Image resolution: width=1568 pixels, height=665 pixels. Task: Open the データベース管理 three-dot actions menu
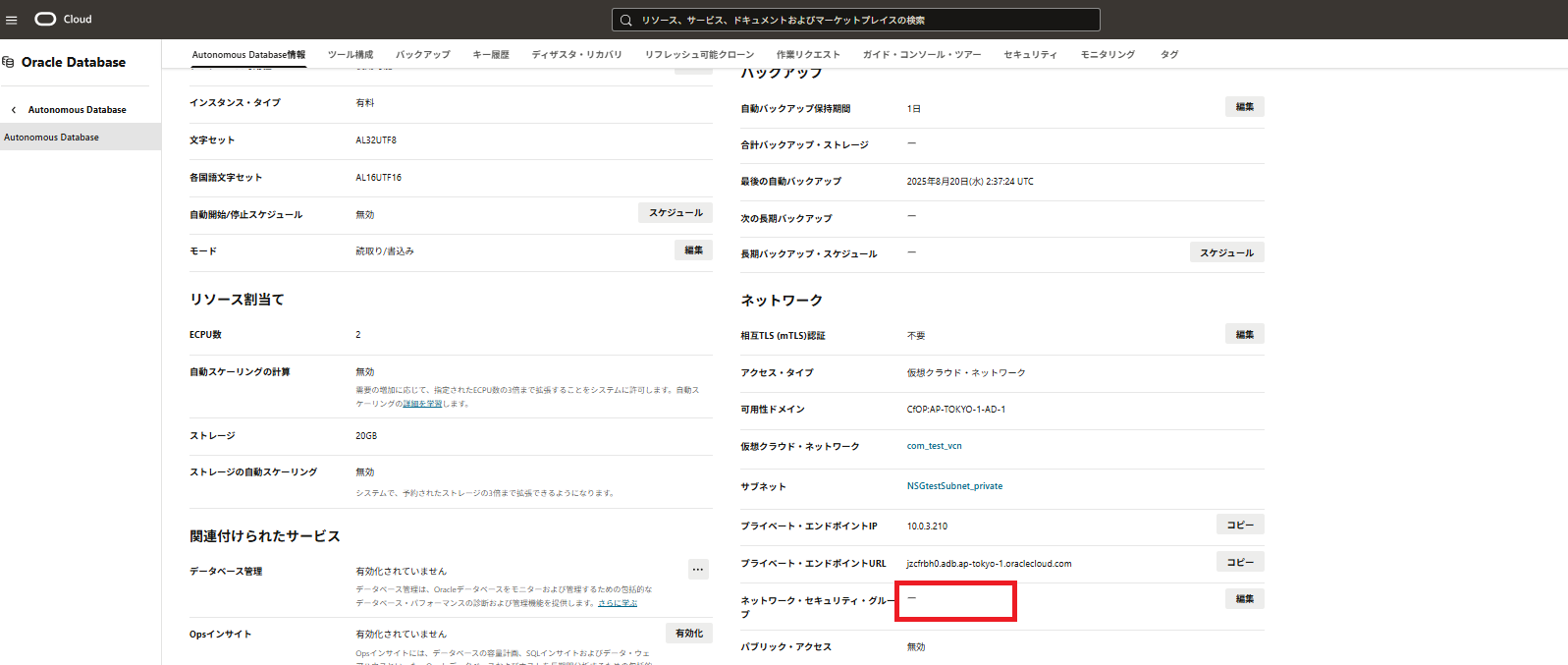[x=698, y=569]
